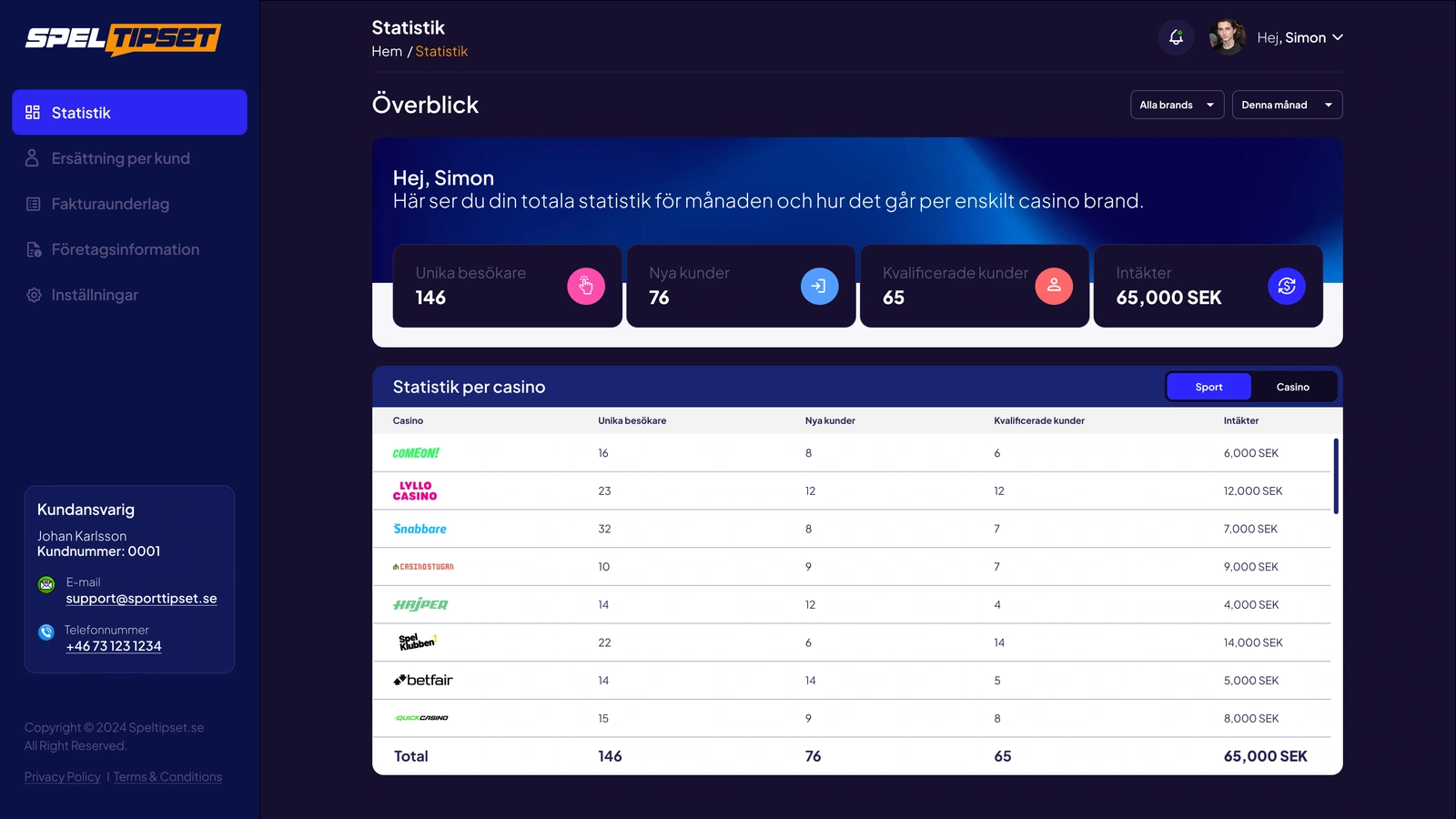Open the Privacy Policy link

[x=63, y=776]
